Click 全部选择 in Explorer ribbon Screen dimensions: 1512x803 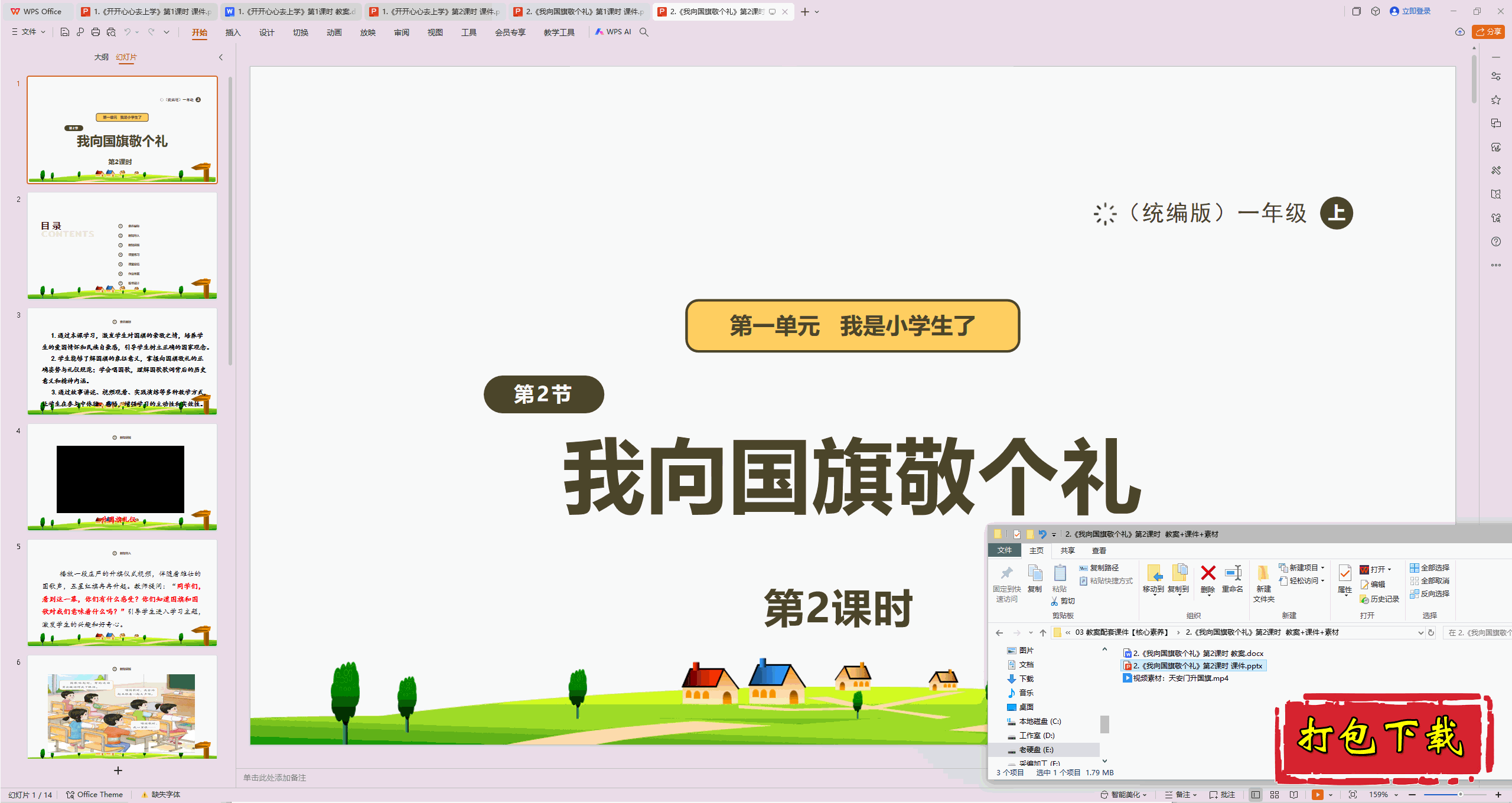1430,567
